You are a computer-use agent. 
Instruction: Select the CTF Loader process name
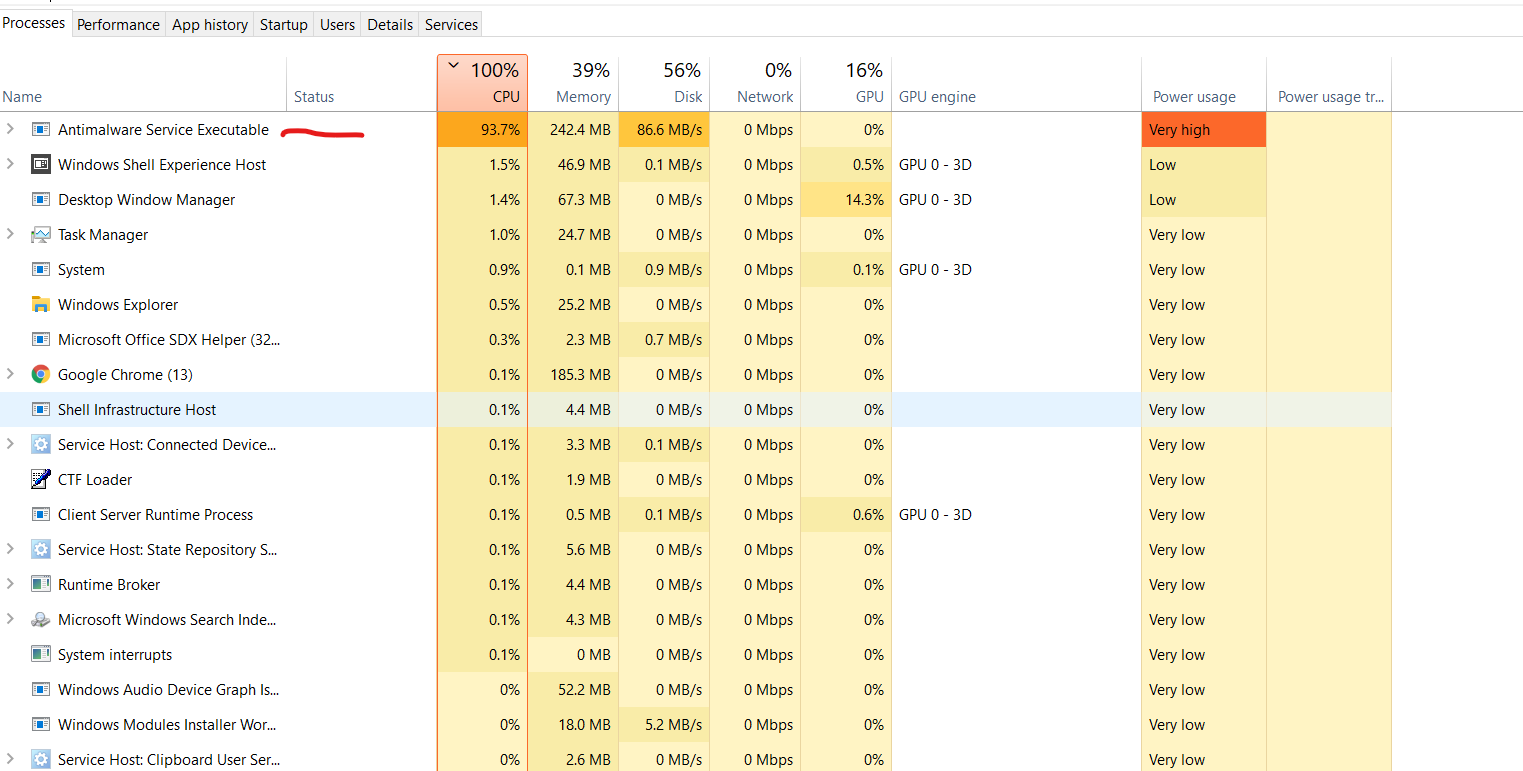tap(95, 480)
